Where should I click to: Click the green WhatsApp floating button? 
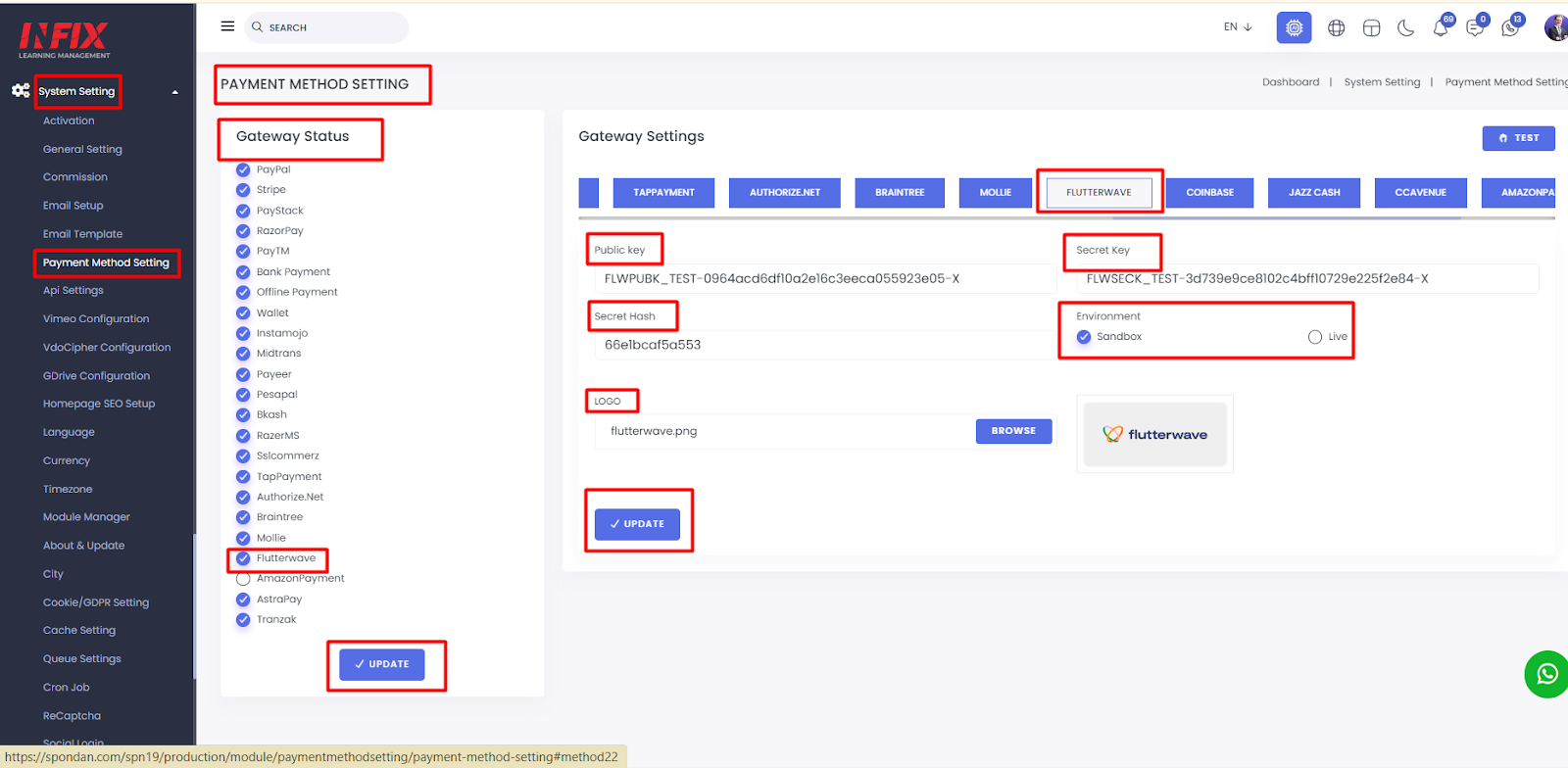tap(1546, 674)
